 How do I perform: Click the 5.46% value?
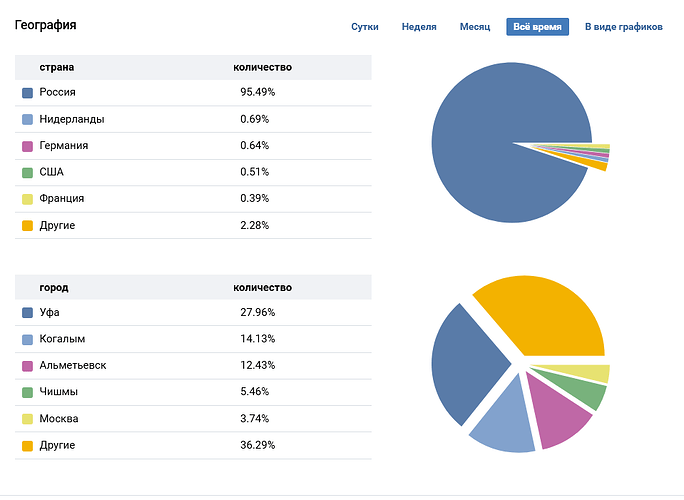click(x=254, y=392)
